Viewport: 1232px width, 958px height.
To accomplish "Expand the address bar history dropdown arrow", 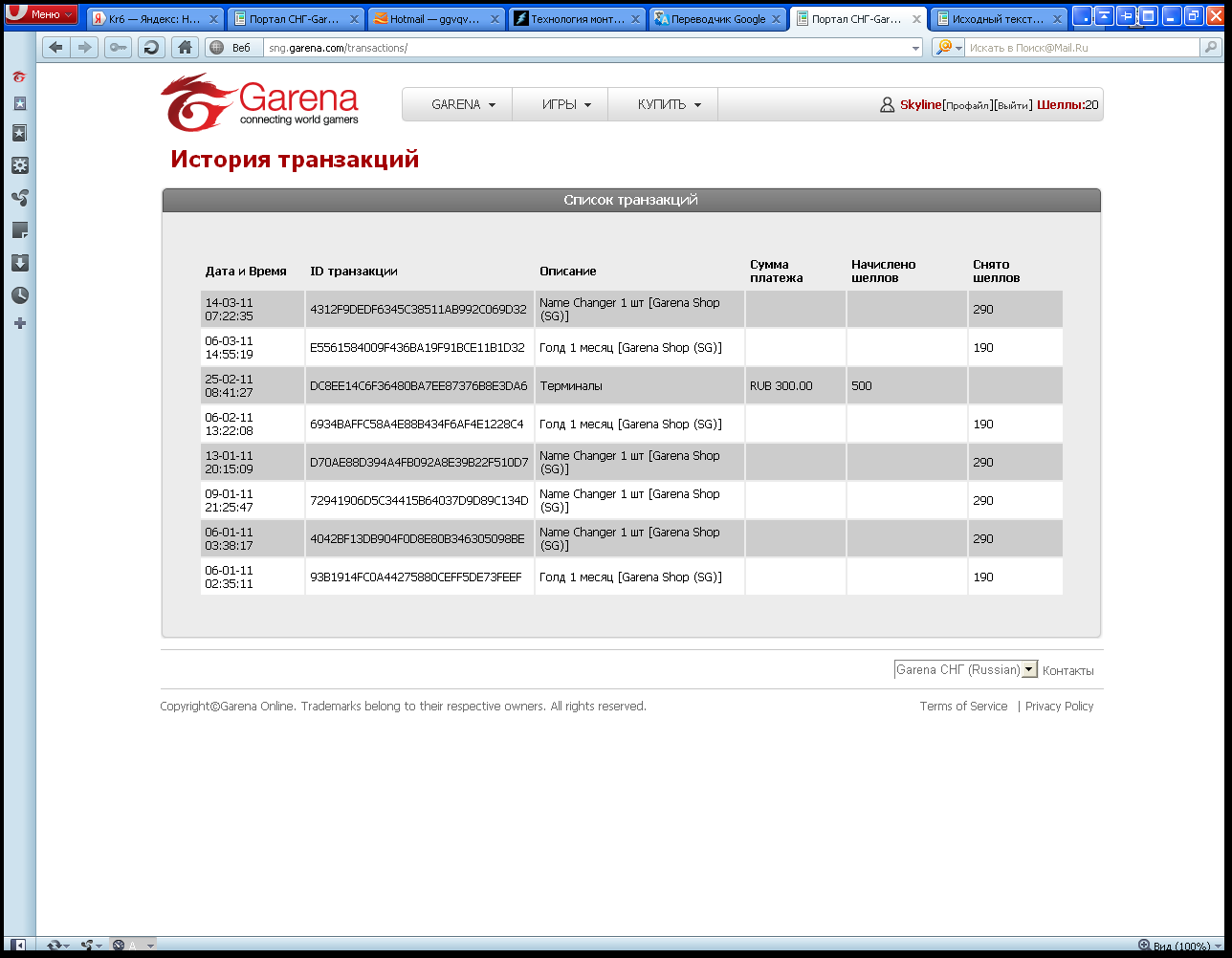I will [x=915, y=48].
